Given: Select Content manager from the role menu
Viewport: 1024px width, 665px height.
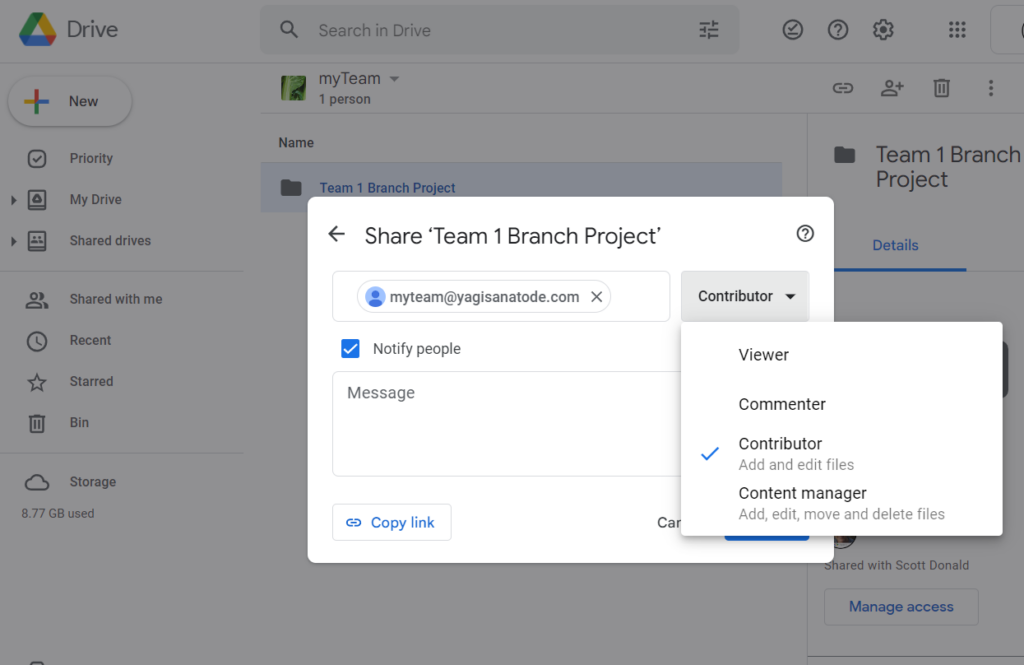Looking at the screenshot, I should point(802,493).
